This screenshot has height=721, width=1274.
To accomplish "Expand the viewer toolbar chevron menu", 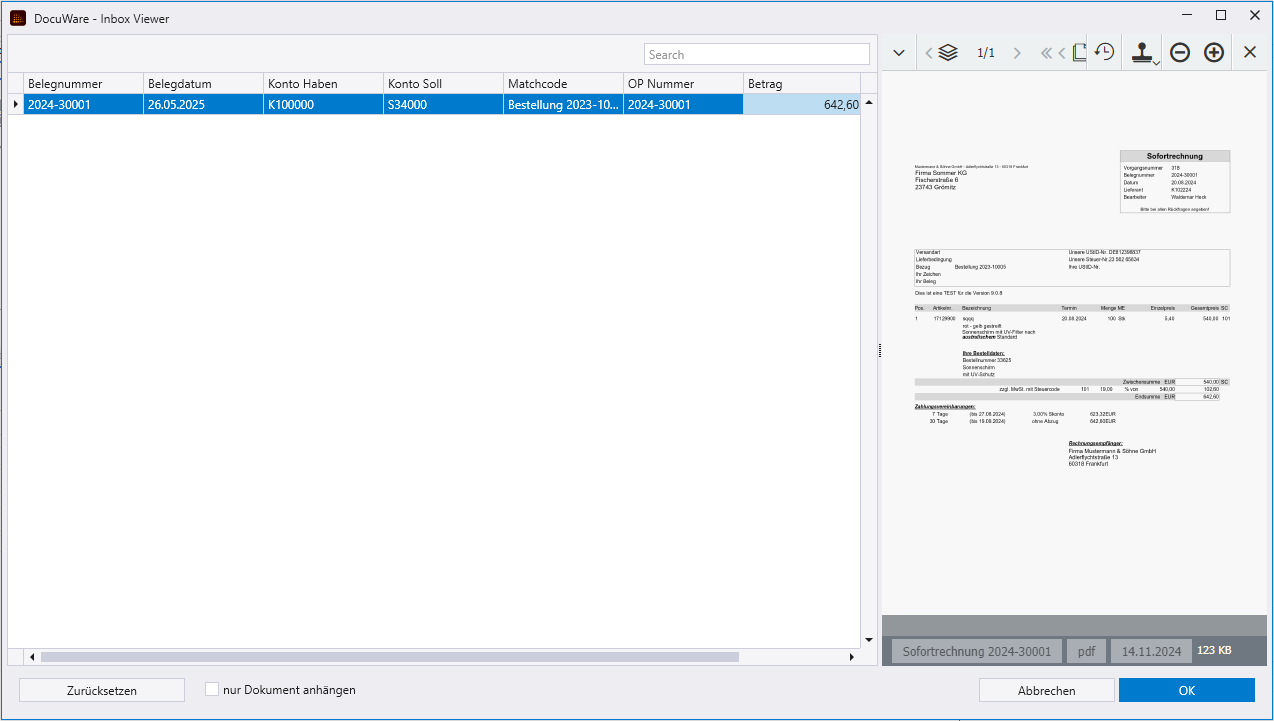I will click(898, 53).
